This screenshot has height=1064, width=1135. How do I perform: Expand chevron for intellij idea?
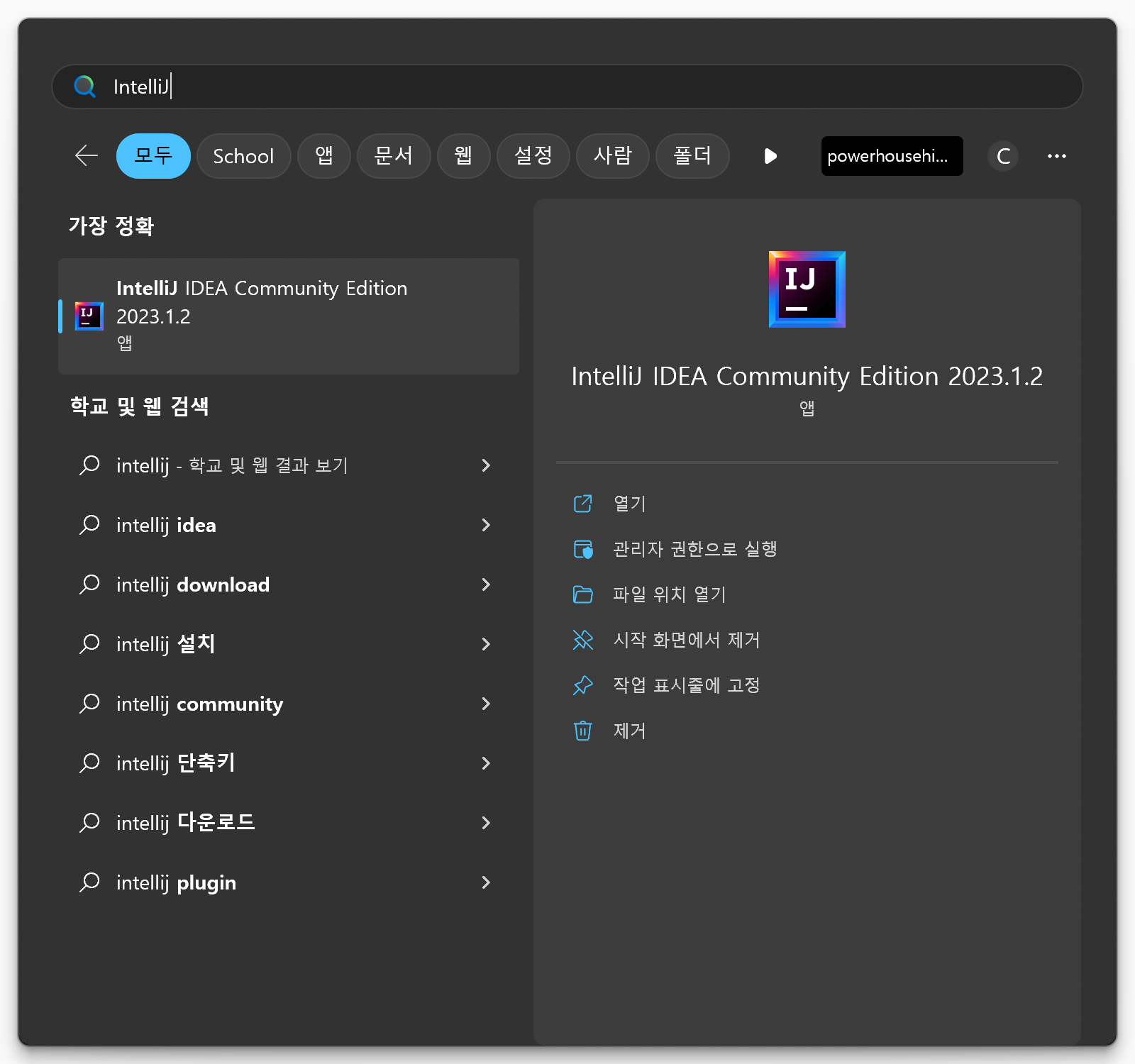pos(486,525)
